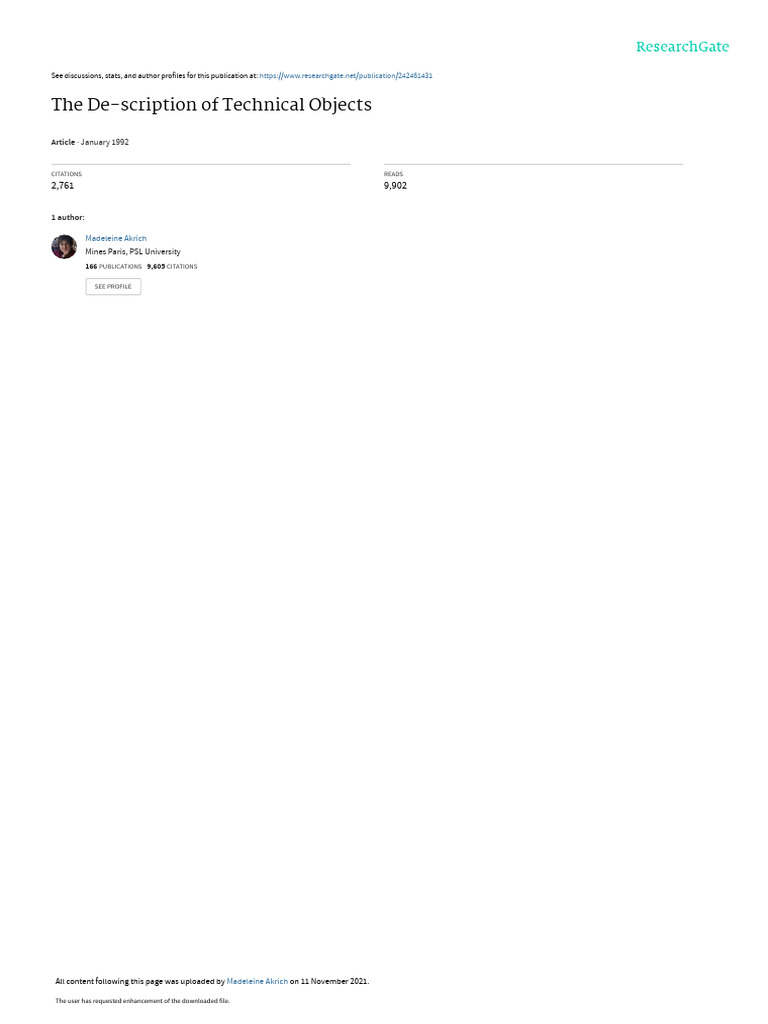Select the January 1992 publication date
Viewport: 768px width, 1024px height.
(104, 142)
